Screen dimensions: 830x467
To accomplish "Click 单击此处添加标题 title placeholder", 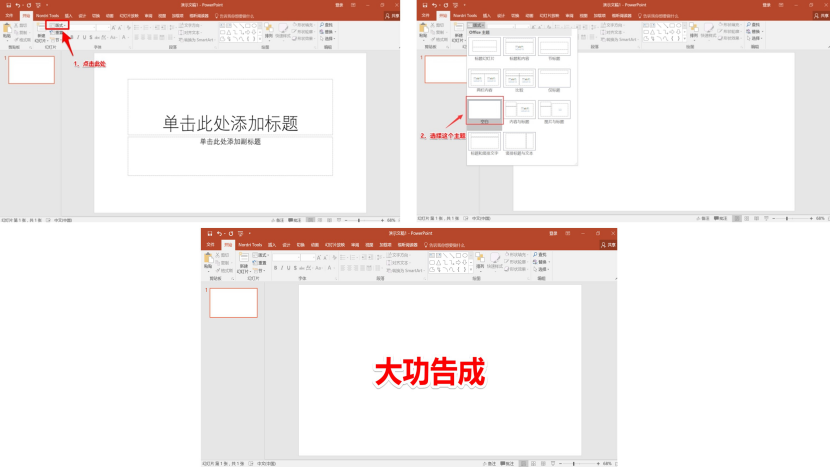I will pos(230,123).
